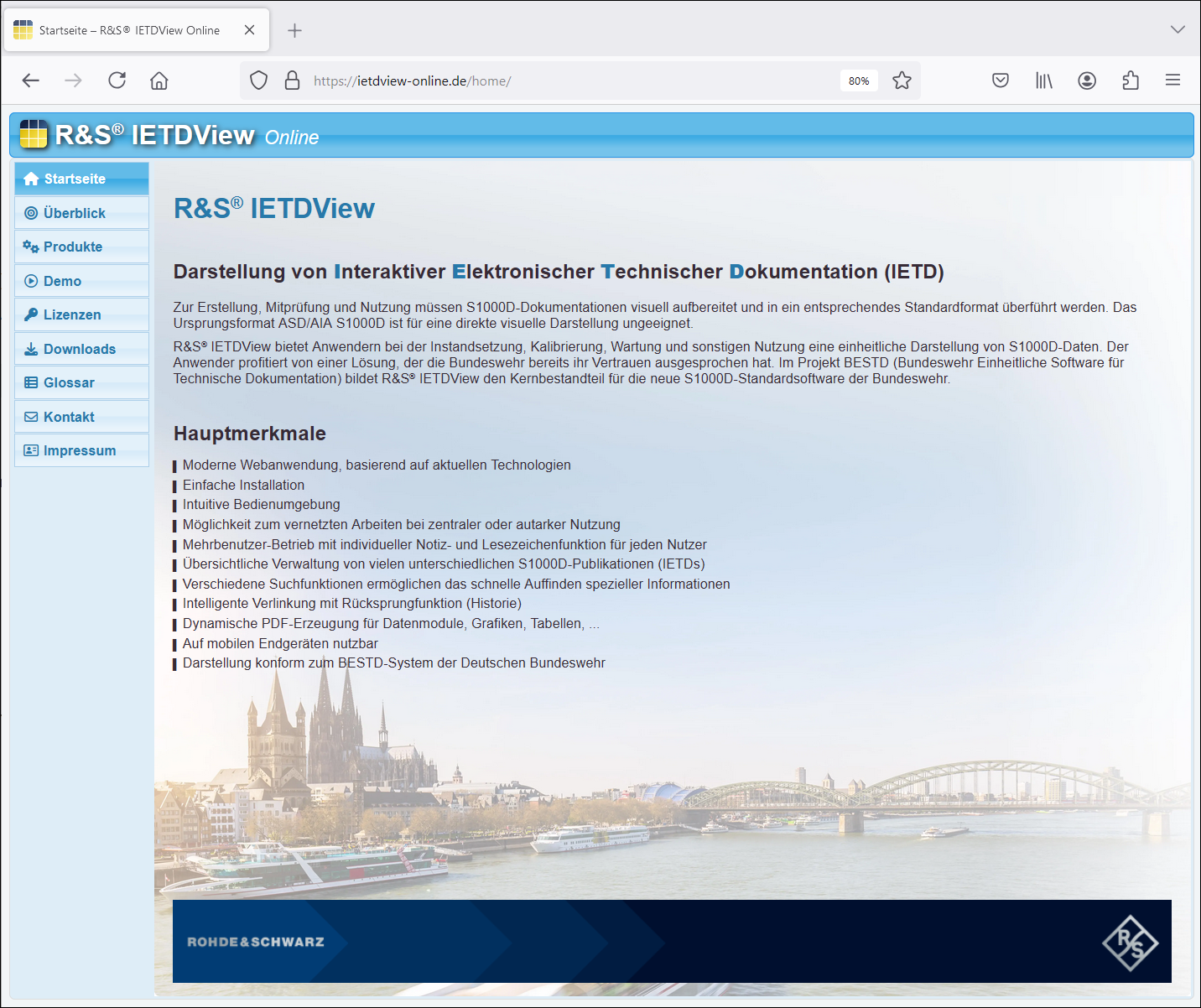Open Kontakt via its envelope icon
The image size is (1201, 1008).
tap(31, 416)
